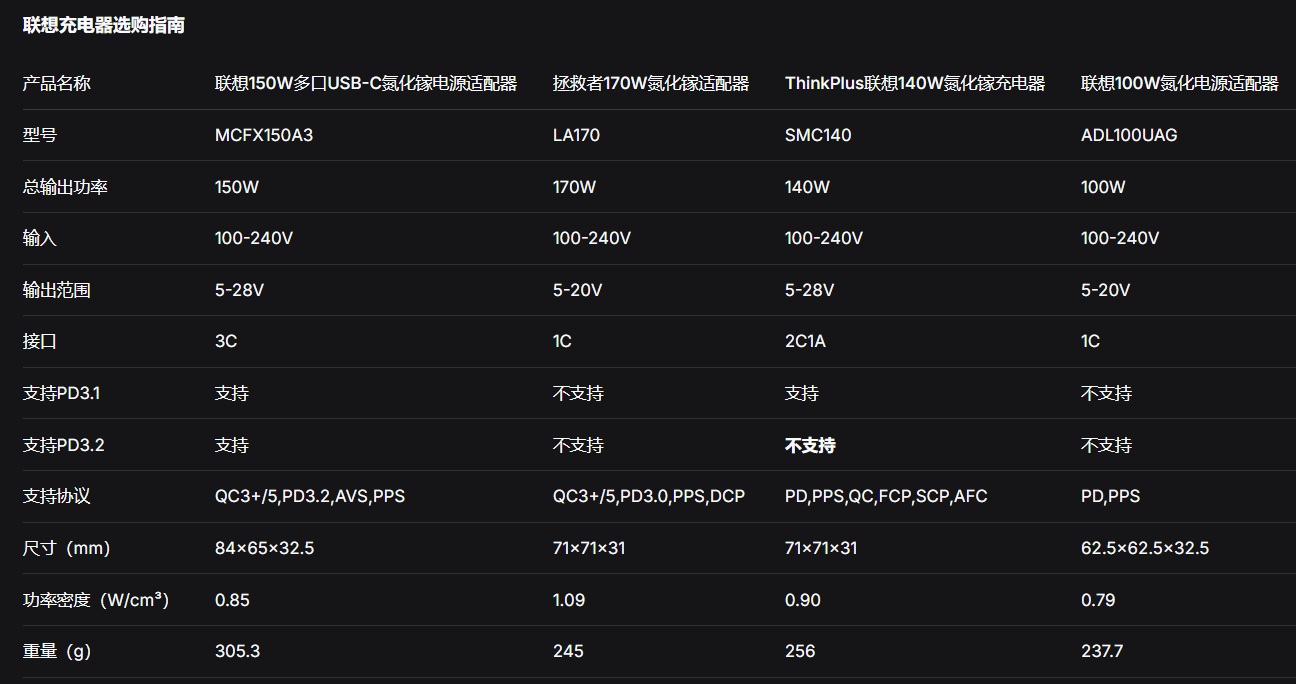Click the 84×65×32.5 dimension value

(265, 548)
